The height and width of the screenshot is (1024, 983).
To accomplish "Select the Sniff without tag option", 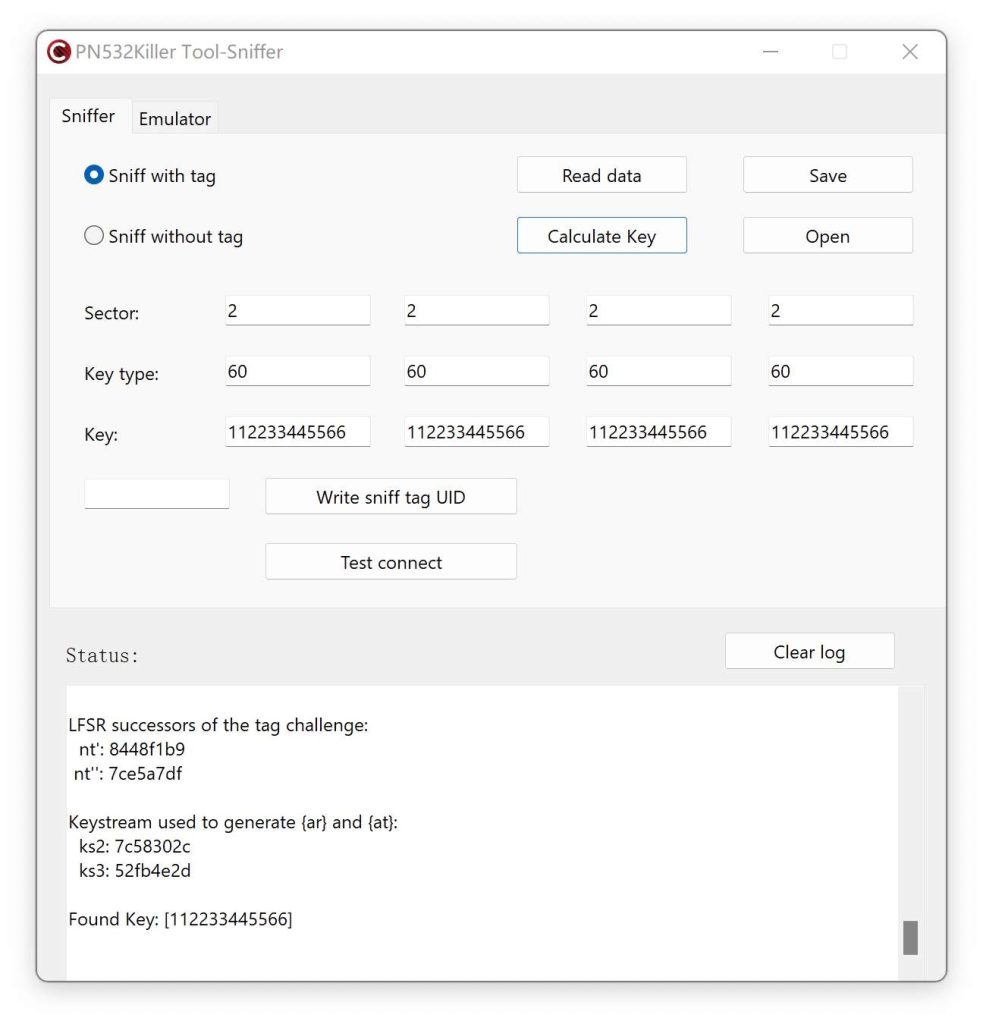I will 163,236.
